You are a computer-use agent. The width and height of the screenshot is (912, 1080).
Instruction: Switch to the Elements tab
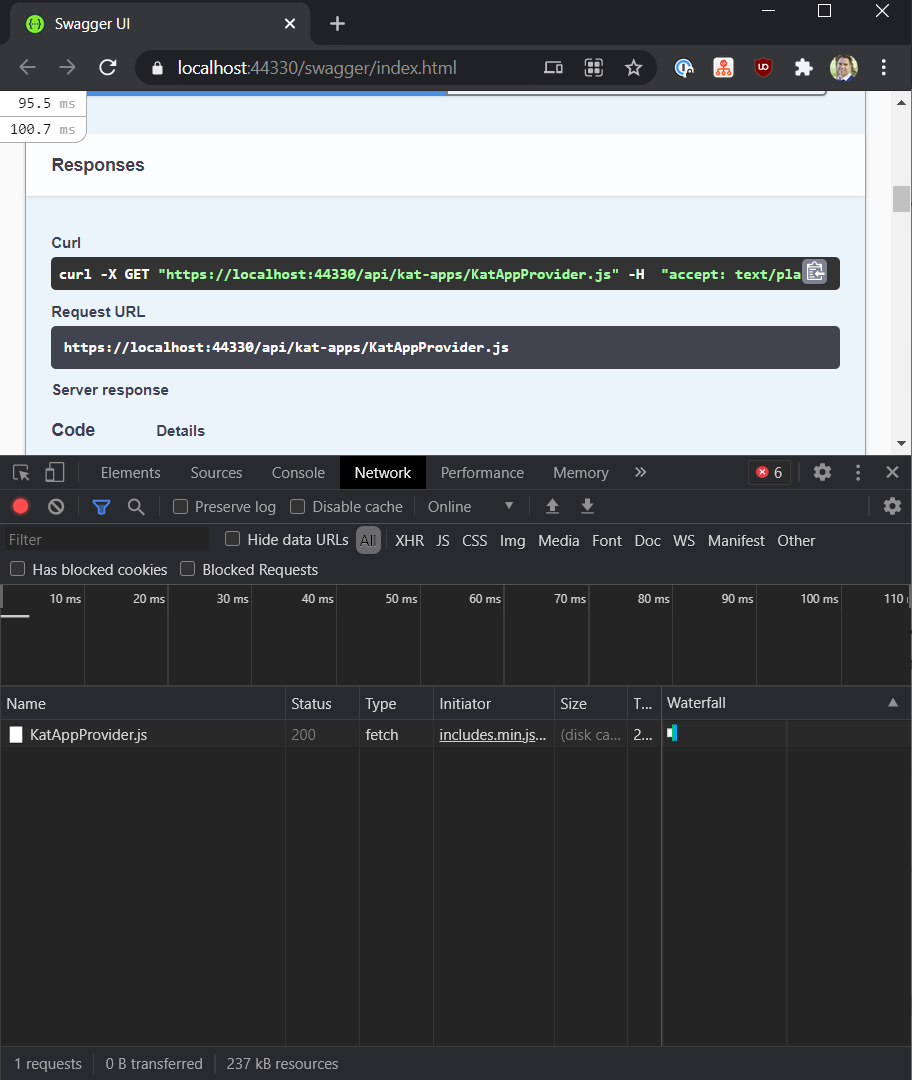coord(130,473)
